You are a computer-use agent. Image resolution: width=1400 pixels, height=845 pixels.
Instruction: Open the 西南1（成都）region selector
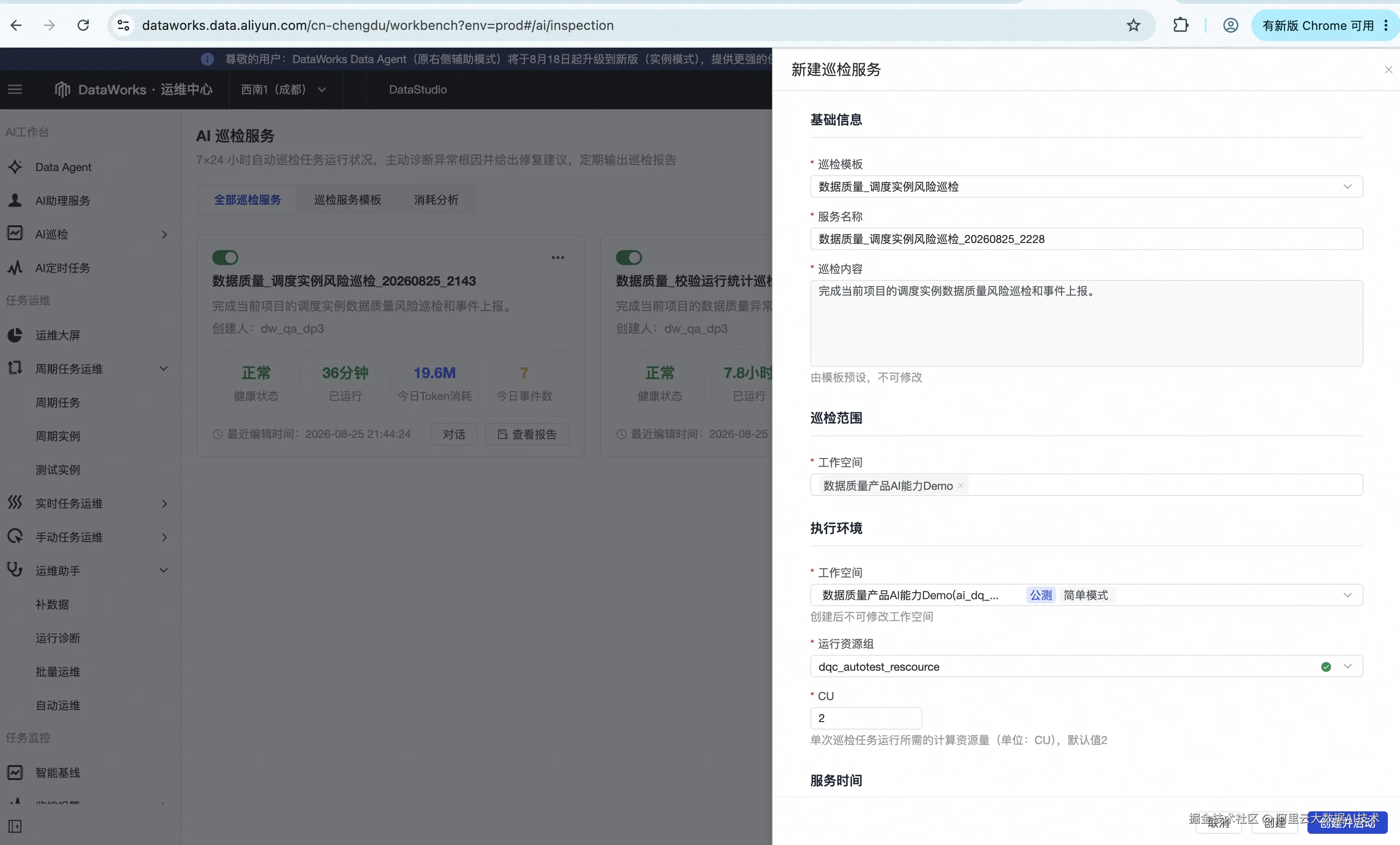[284, 89]
